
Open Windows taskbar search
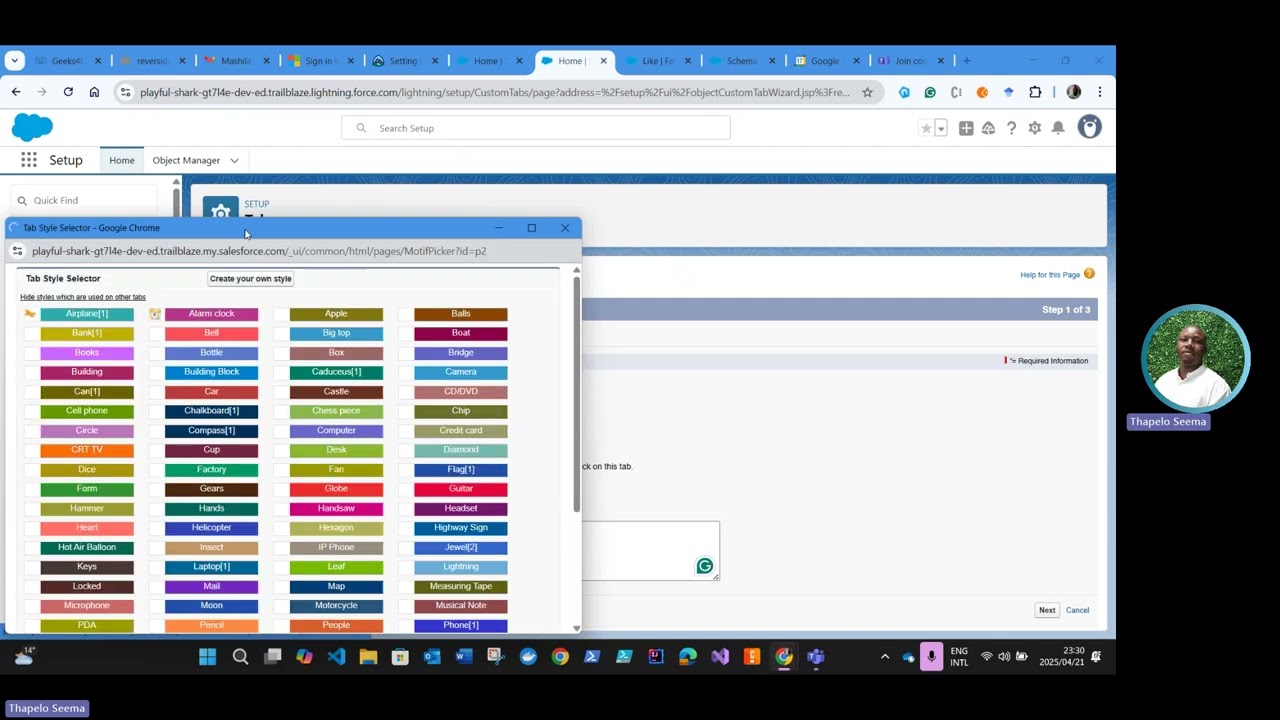click(240, 657)
